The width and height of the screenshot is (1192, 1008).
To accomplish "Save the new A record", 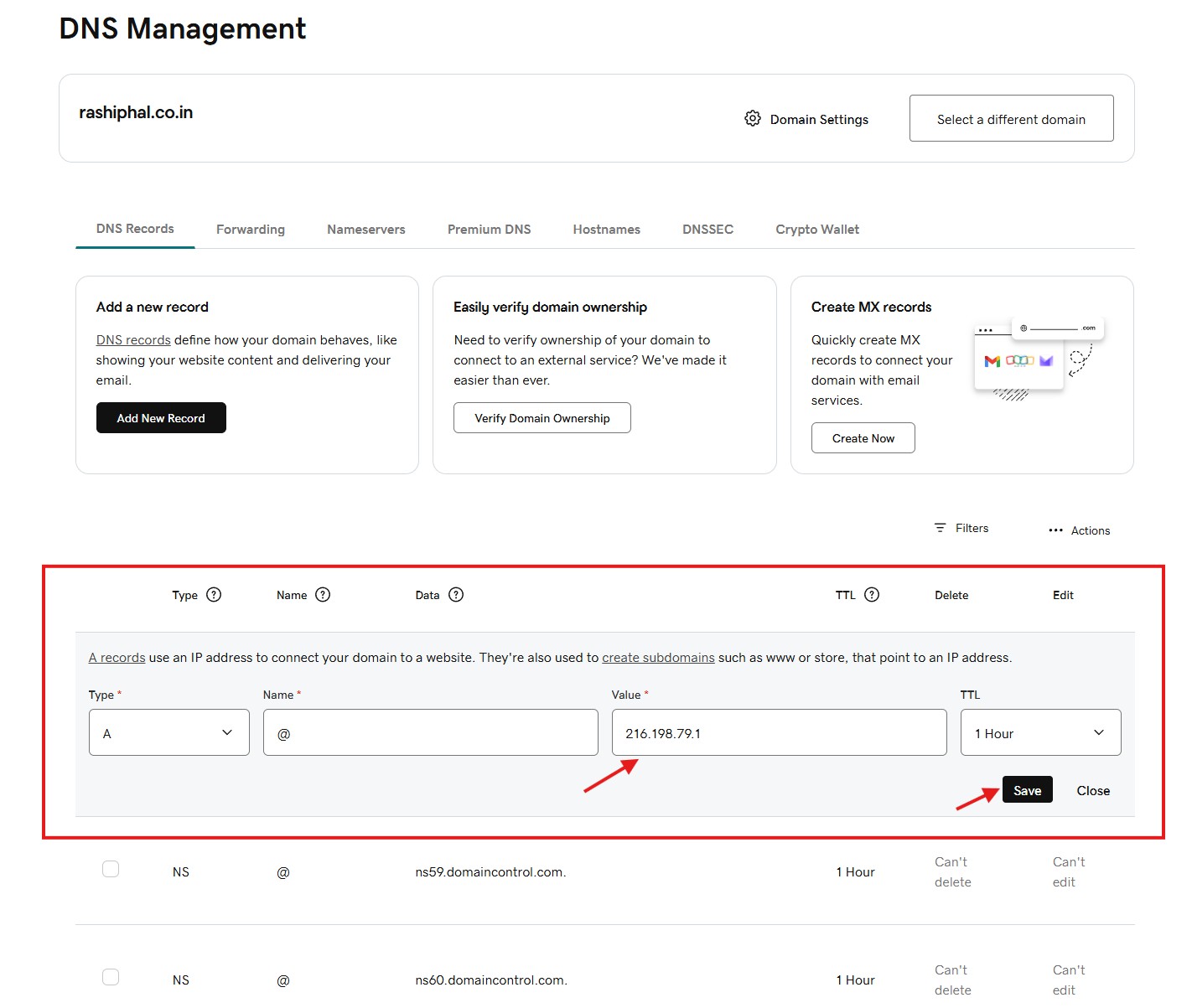I will [x=1027, y=790].
